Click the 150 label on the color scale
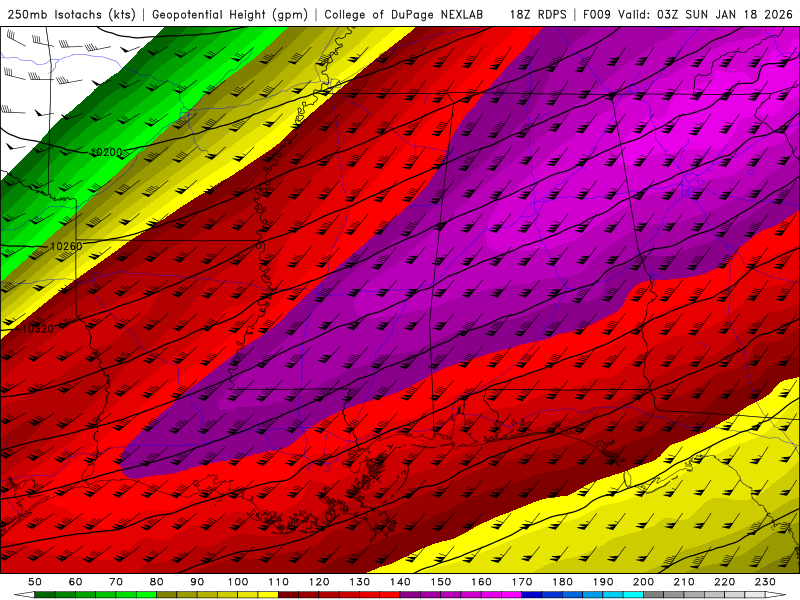 [441, 582]
